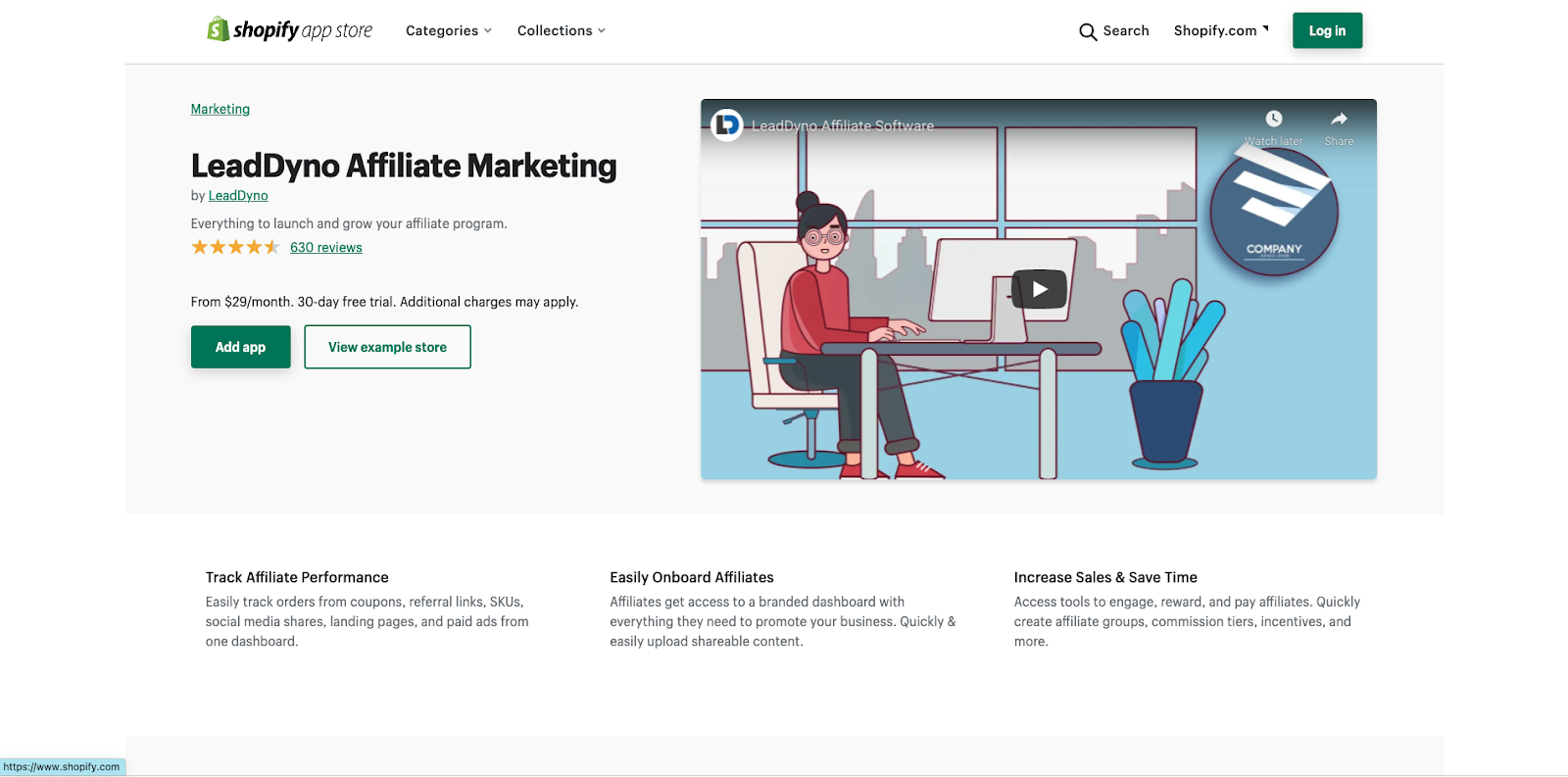Open the 630 reviews link
1568x777 pixels.
pos(326,247)
